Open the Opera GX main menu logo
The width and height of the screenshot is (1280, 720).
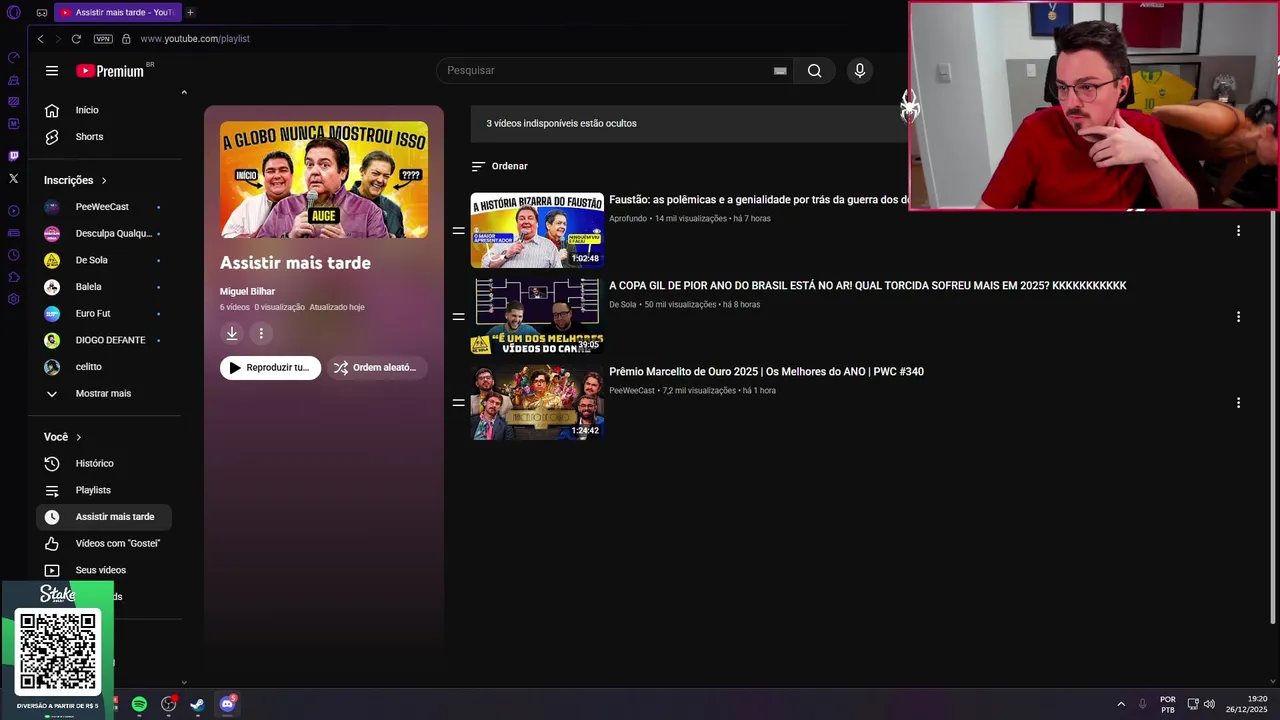coord(13,12)
